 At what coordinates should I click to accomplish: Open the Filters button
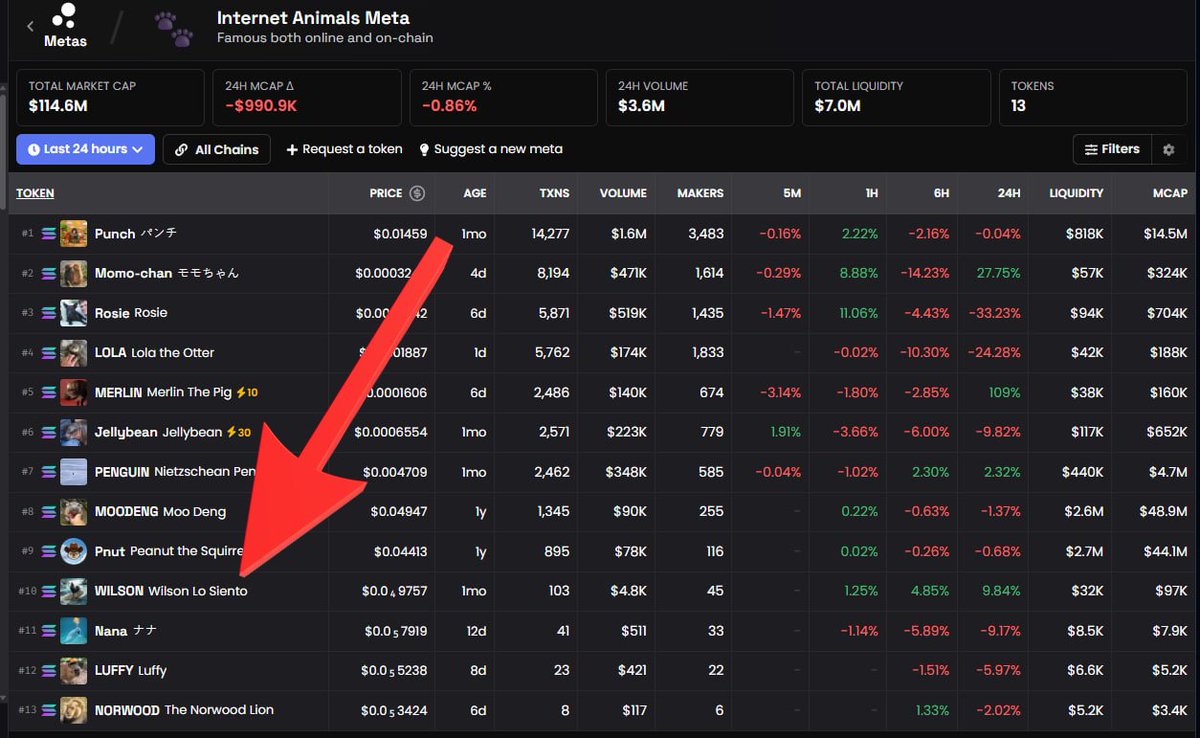[x=1112, y=149]
